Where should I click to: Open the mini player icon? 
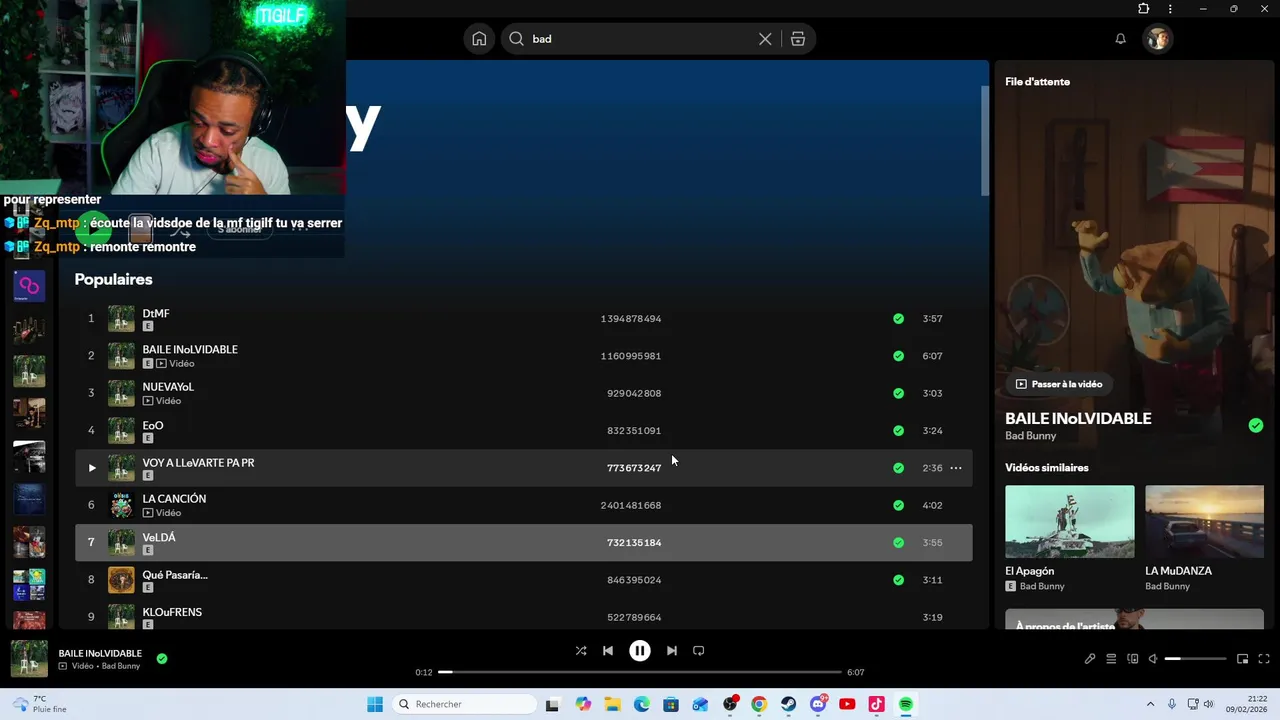click(1243, 659)
